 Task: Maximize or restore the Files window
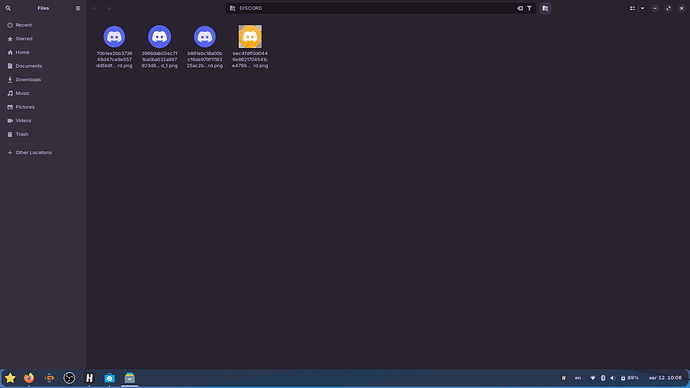pyautogui.click(x=668, y=8)
